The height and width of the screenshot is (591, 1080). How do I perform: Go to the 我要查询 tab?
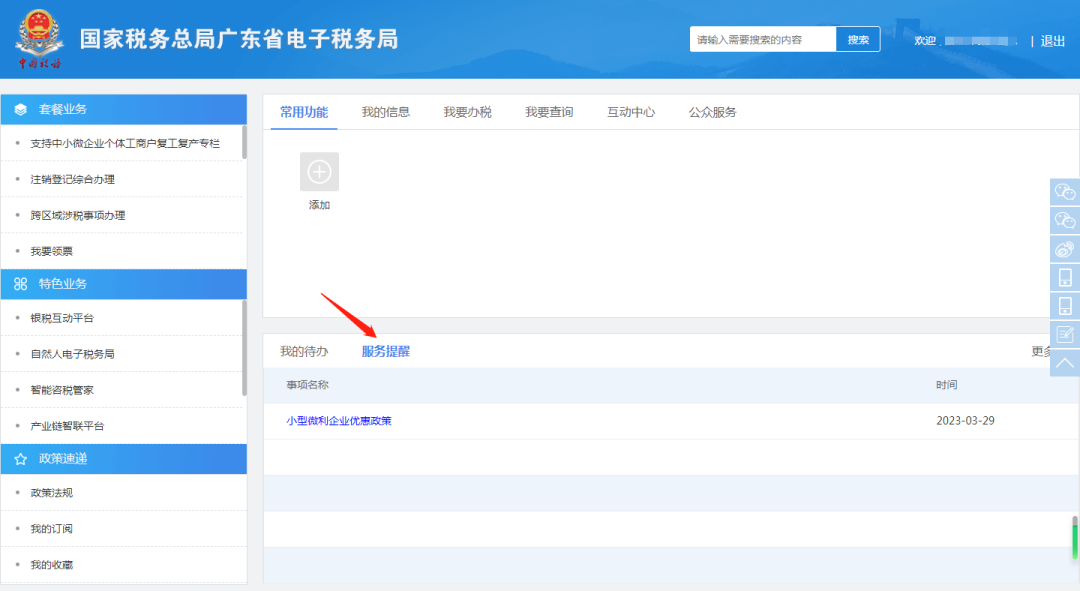(x=550, y=112)
